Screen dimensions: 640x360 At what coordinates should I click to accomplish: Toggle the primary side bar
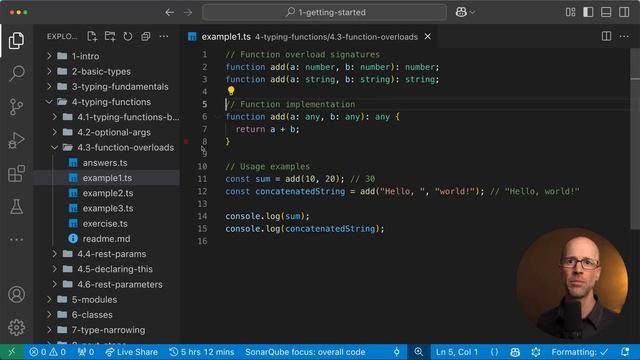[x=588, y=12]
